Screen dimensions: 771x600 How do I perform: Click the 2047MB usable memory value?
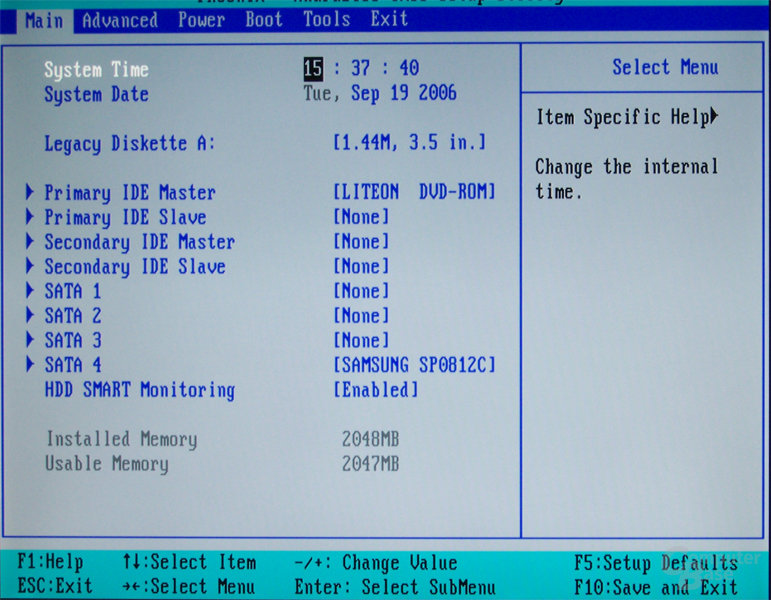click(370, 464)
